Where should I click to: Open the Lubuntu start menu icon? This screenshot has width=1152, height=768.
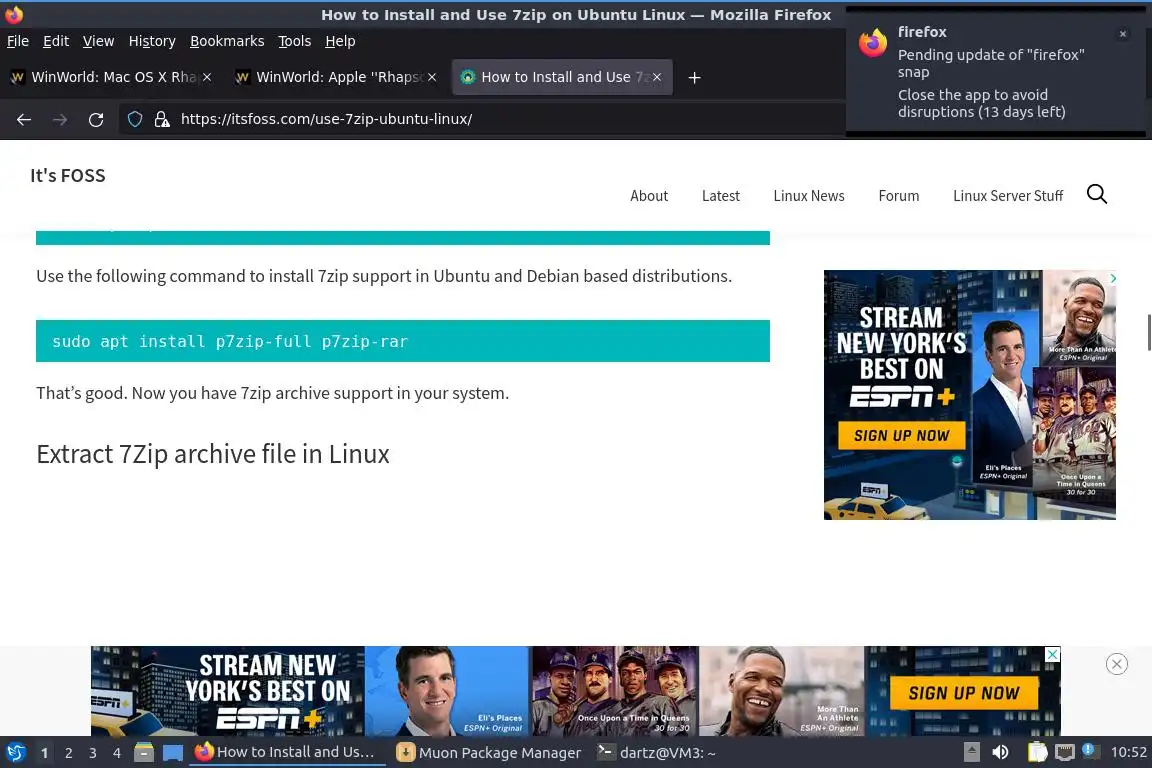coord(15,753)
